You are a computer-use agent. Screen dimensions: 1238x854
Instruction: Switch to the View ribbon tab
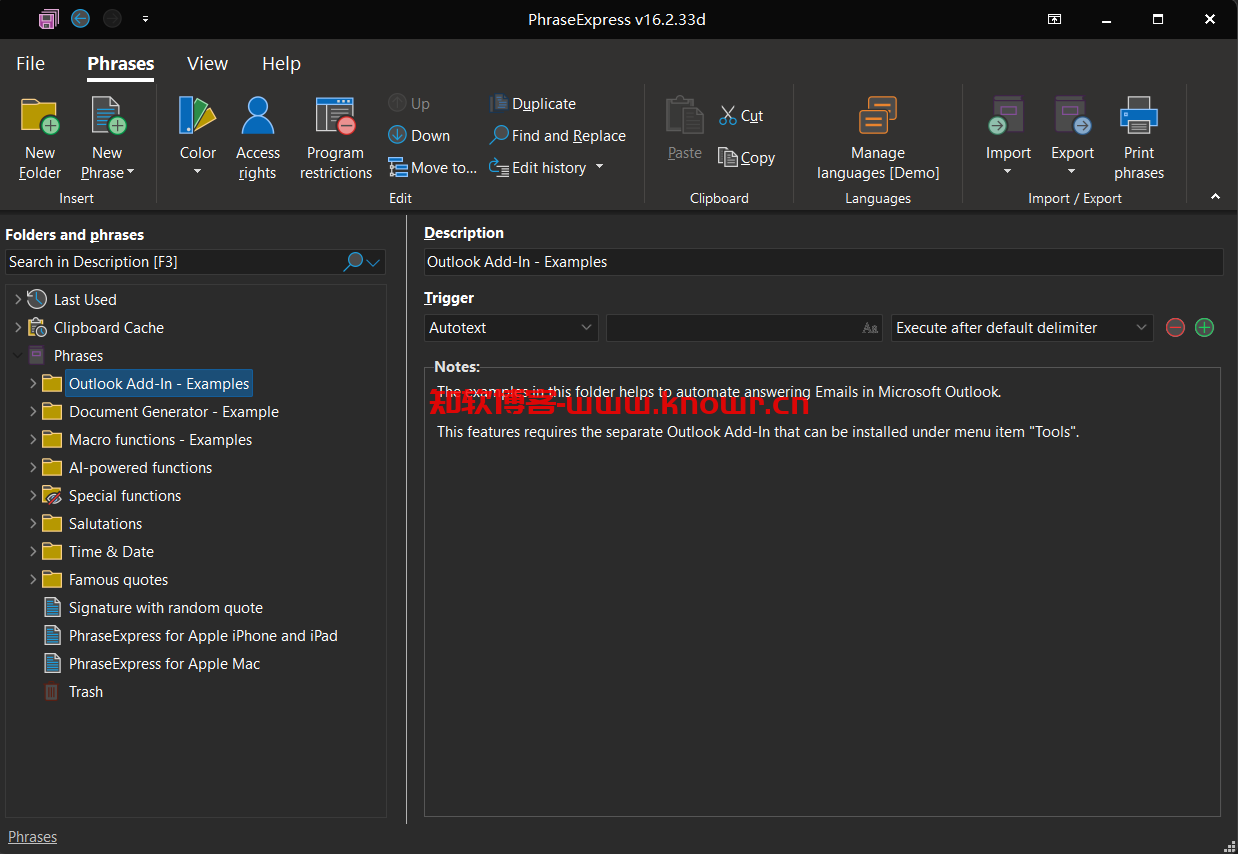pos(207,64)
